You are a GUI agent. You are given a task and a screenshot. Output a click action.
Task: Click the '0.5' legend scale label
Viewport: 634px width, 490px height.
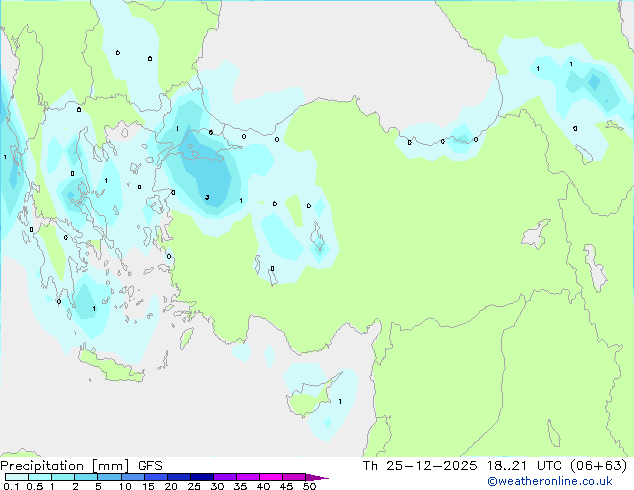coord(35,486)
